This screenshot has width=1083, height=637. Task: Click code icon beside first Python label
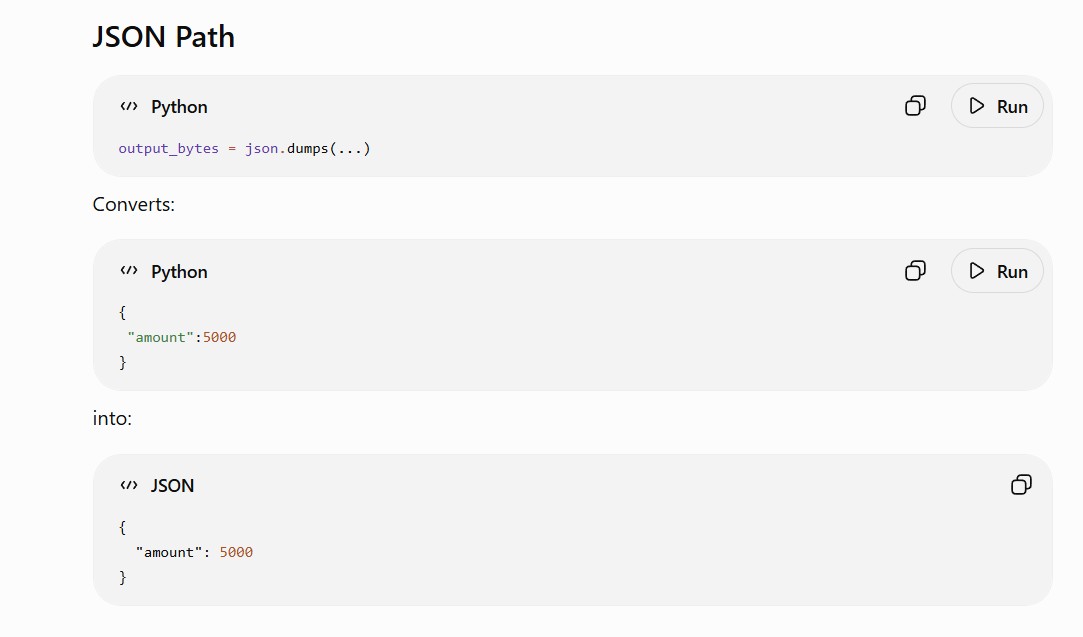[129, 106]
